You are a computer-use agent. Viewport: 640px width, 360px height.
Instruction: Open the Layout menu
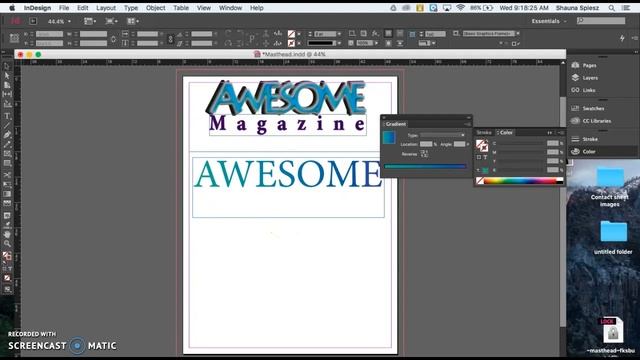coord(106,8)
